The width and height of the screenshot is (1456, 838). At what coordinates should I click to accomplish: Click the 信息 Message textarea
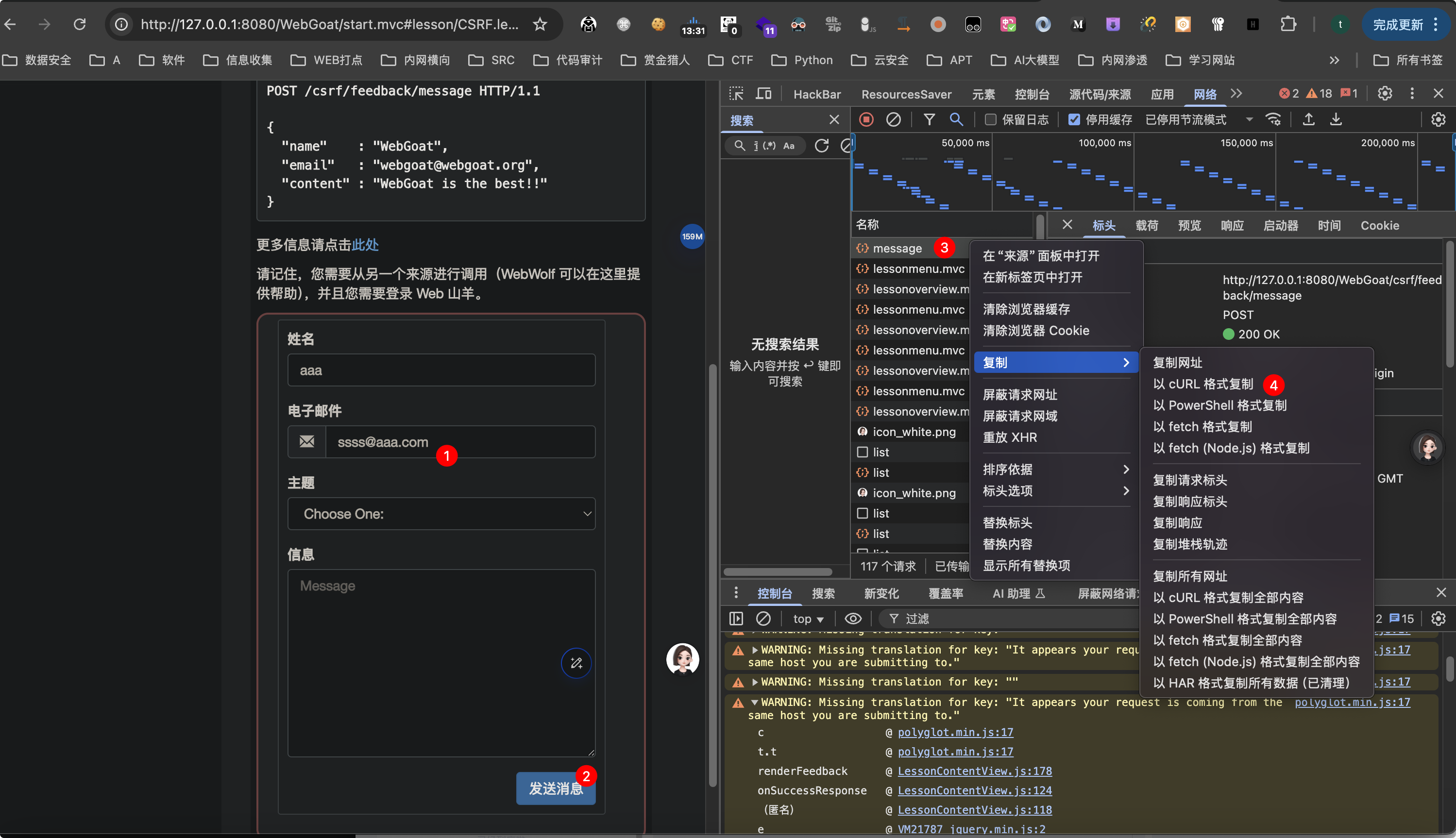pyautogui.click(x=441, y=662)
